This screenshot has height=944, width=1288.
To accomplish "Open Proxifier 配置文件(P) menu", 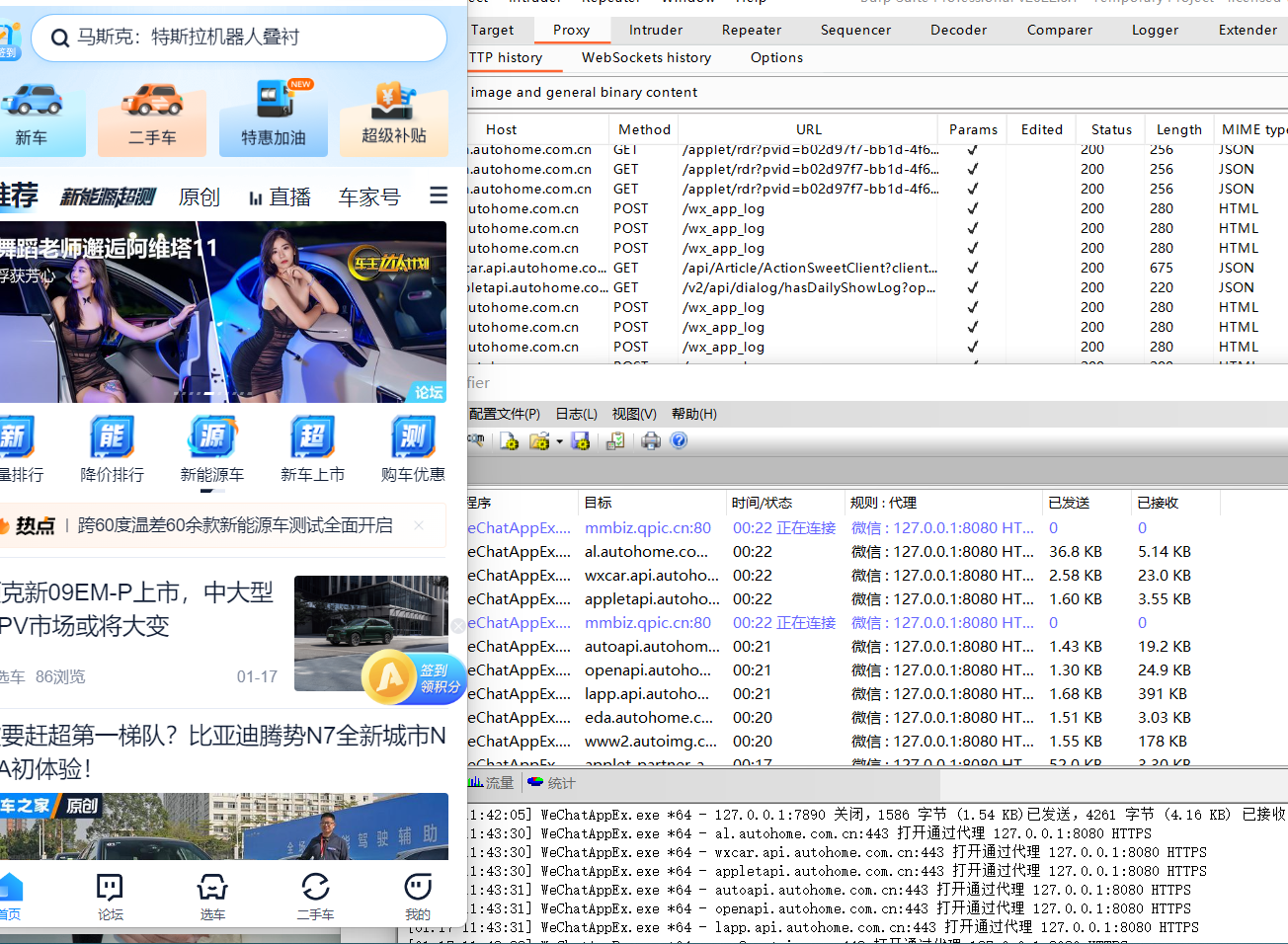I will (x=505, y=414).
